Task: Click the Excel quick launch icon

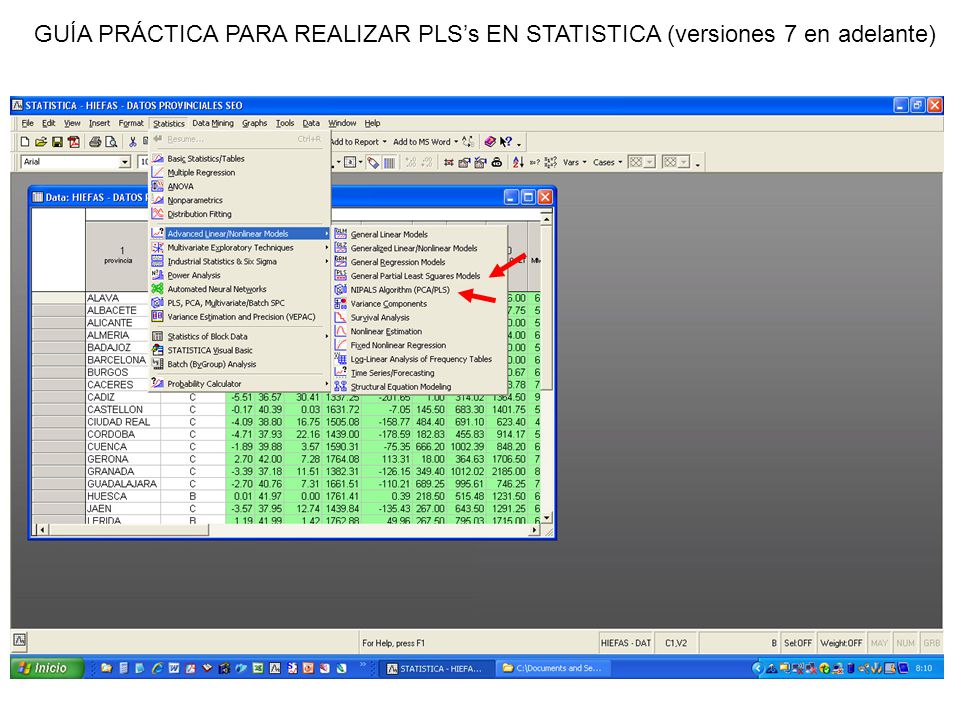Action: 258,668
